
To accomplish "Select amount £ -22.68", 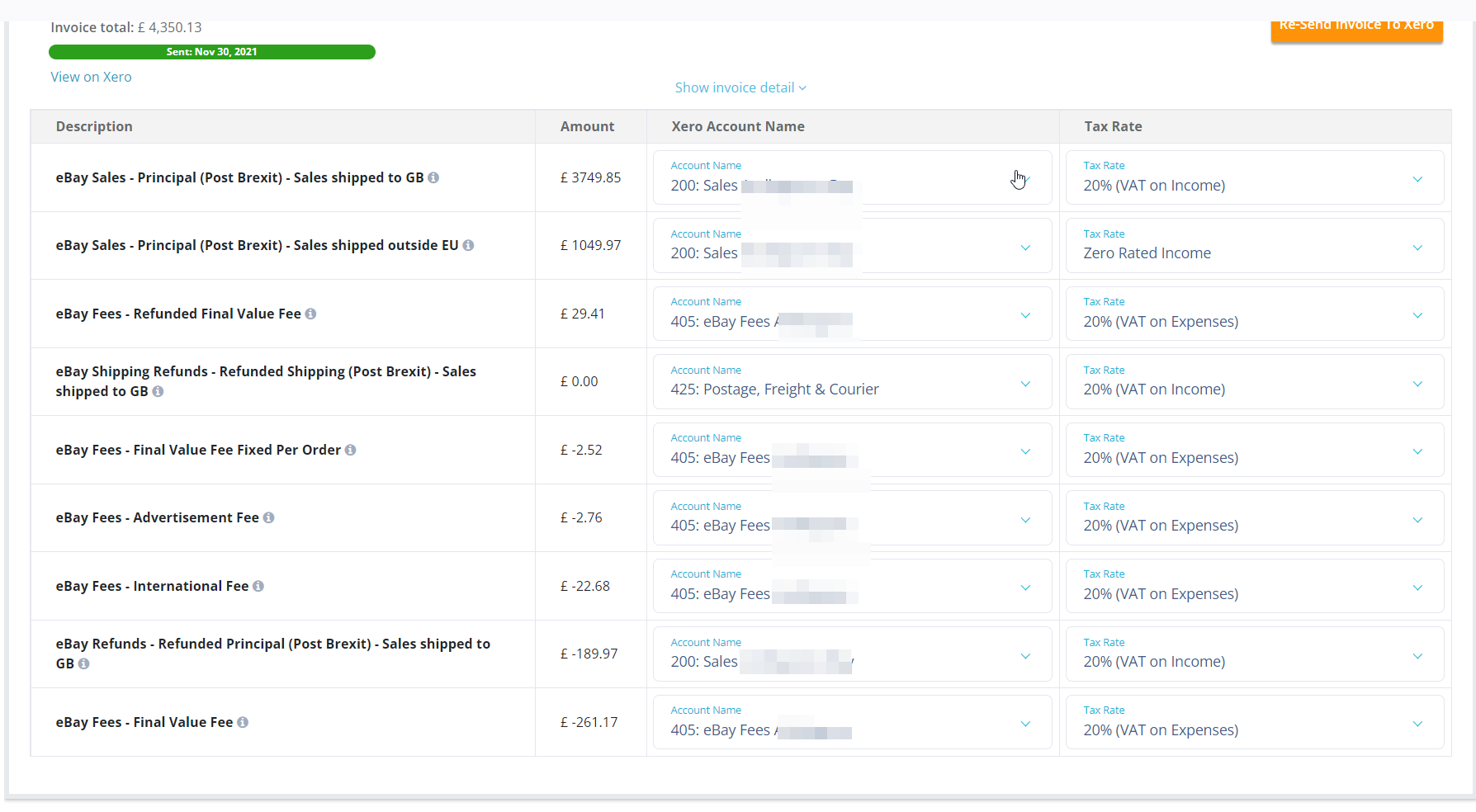I will [585, 586].
